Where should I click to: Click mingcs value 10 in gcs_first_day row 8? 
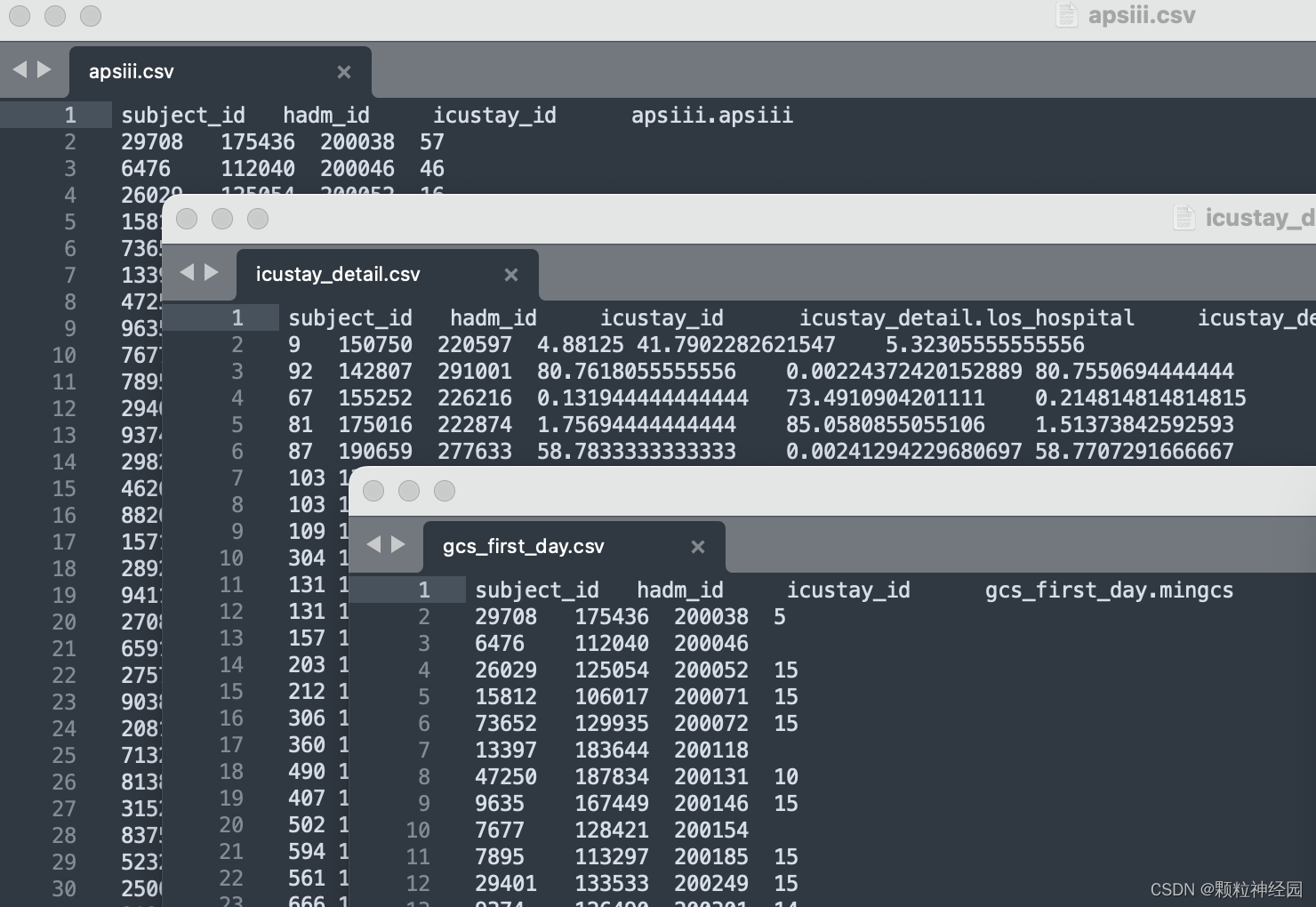point(786,777)
